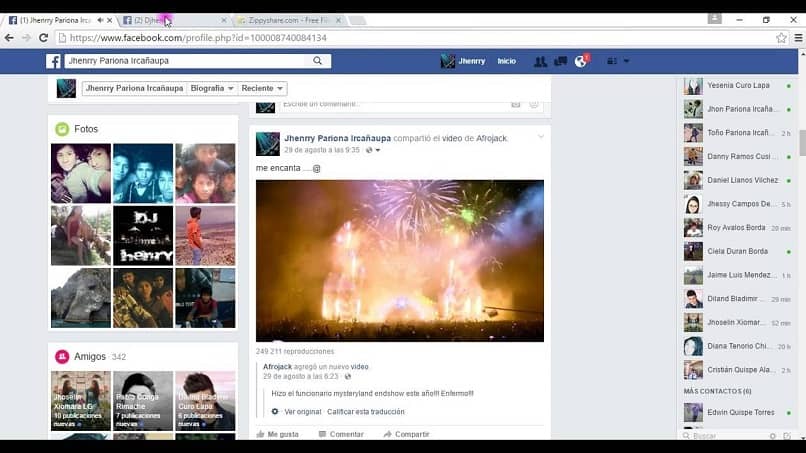806x453 pixels.
Task: Click the Fotos section icon
Action: (62, 129)
